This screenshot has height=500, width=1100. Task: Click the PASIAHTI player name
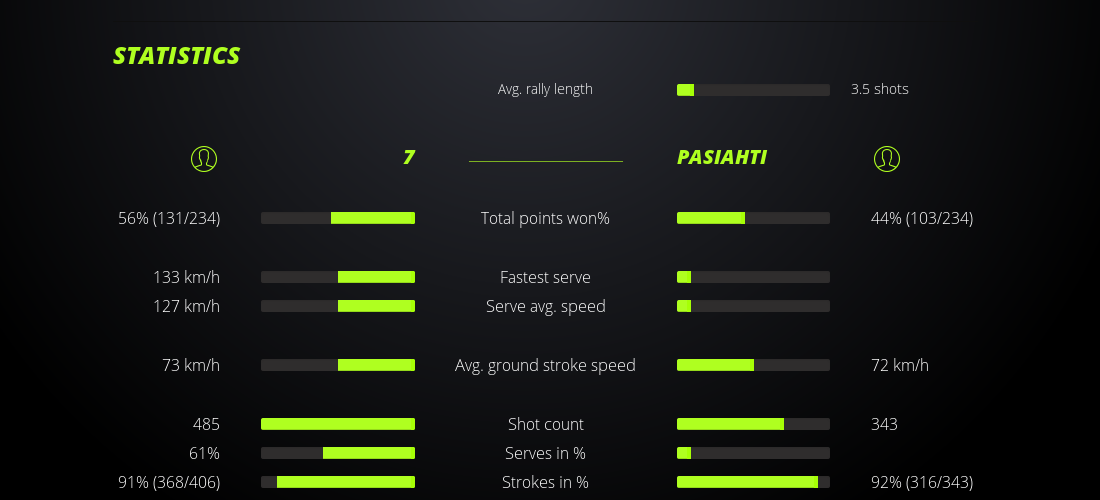click(x=722, y=157)
